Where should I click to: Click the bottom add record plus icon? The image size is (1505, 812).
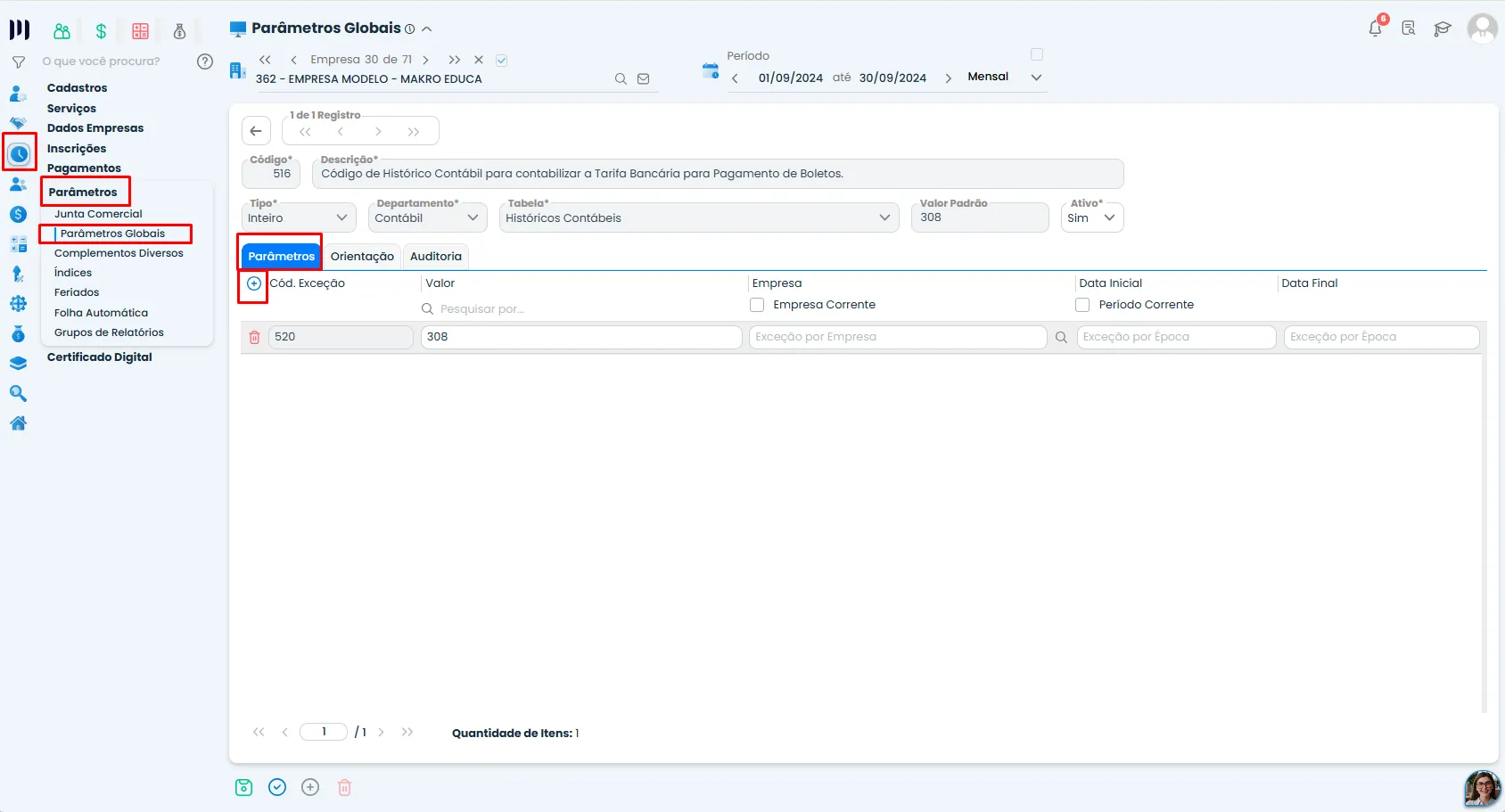pos(310,787)
